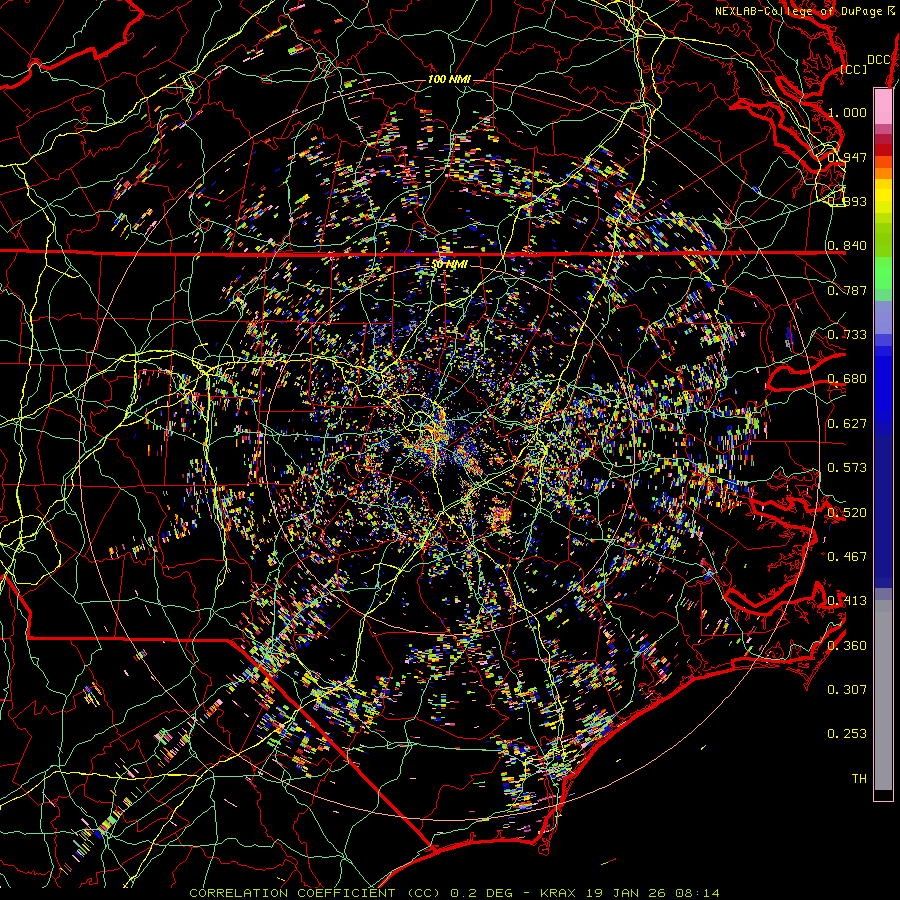Select the 0.680 legend value
Viewport: 900px width, 900px height.
[x=847, y=379]
